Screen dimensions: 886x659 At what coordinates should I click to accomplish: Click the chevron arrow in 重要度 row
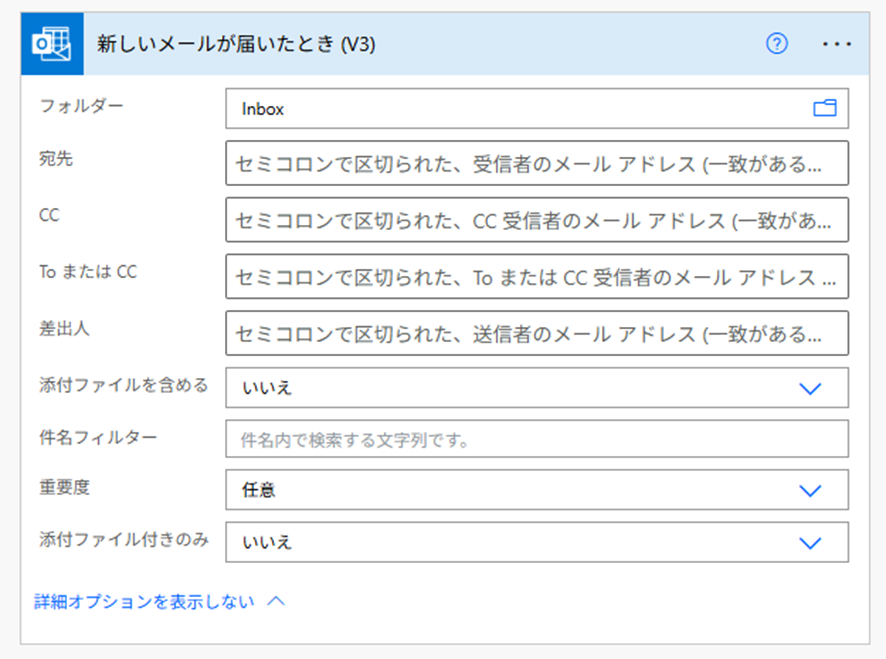pyautogui.click(x=810, y=491)
